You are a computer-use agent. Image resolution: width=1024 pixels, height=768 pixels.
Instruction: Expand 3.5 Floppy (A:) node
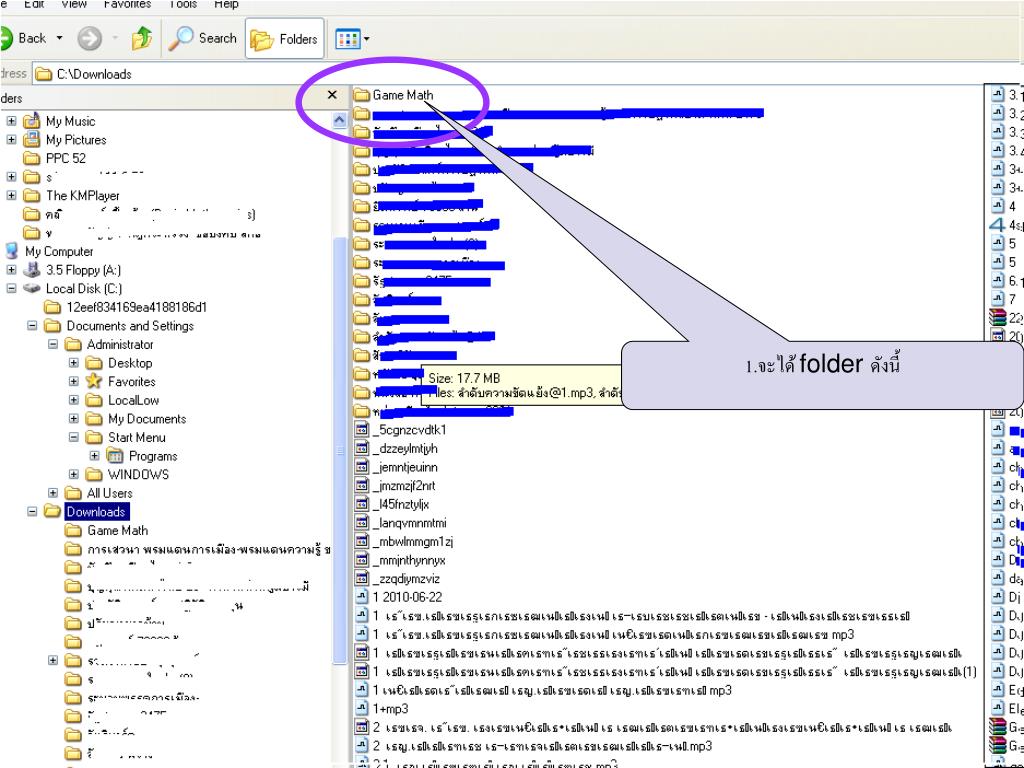(11, 270)
